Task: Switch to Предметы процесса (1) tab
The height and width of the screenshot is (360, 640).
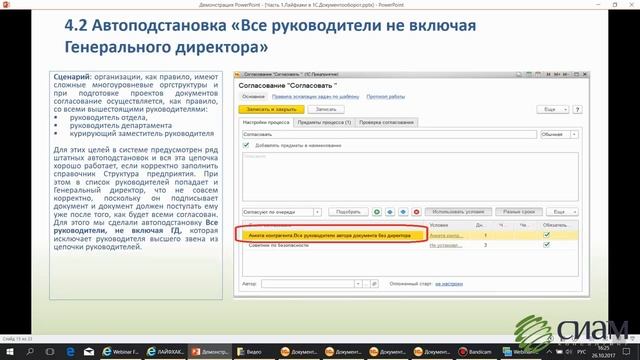Action: [324, 122]
